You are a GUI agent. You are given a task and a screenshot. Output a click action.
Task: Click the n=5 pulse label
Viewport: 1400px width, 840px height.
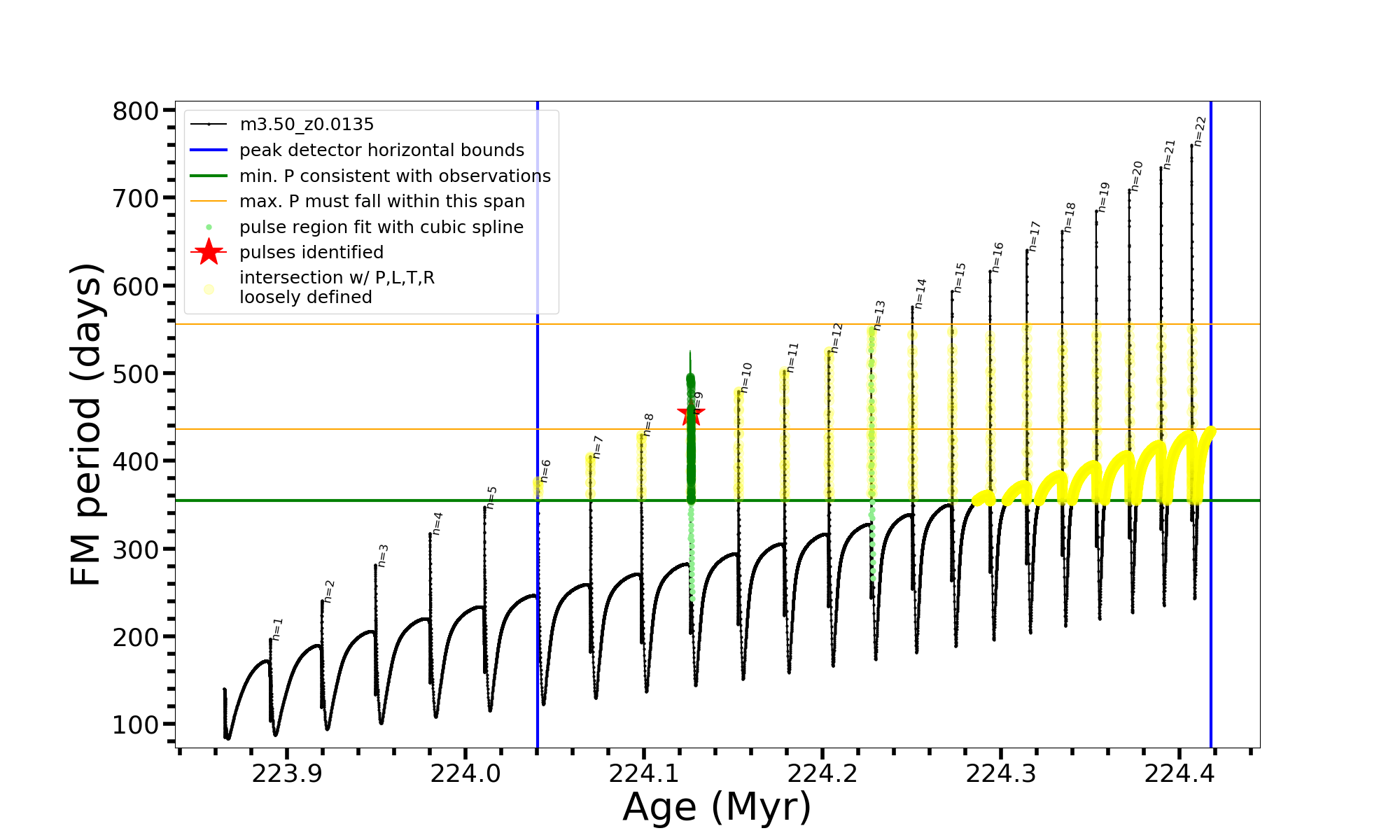pyautogui.click(x=491, y=497)
